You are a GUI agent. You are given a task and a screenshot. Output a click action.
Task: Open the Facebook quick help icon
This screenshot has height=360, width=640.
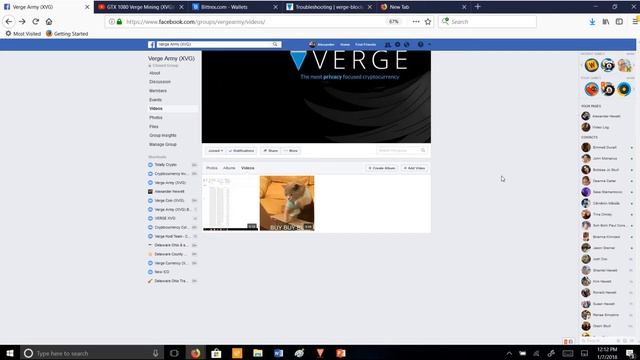[420, 44]
